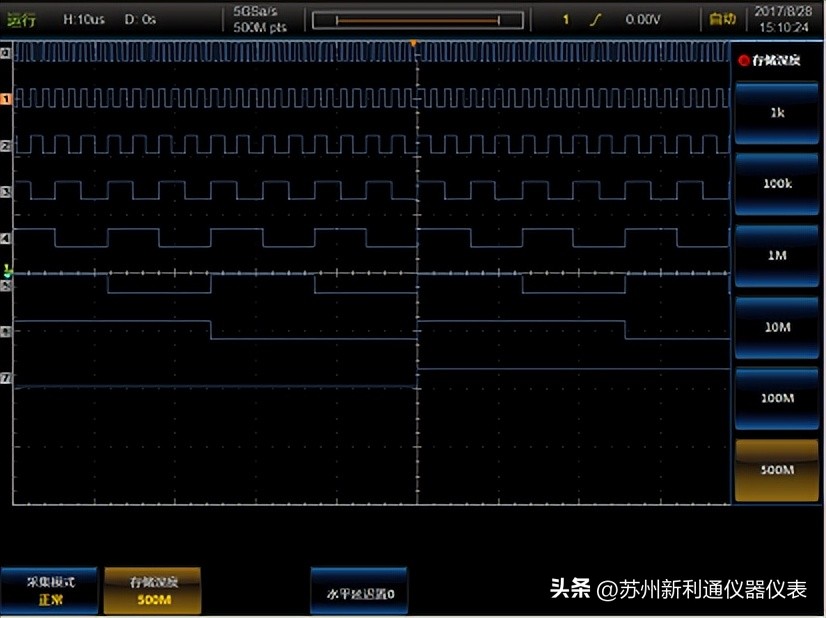This screenshot has width=826, height=618.
Task: Select the 1k memory depth option
Action: (x=778, y=113)
